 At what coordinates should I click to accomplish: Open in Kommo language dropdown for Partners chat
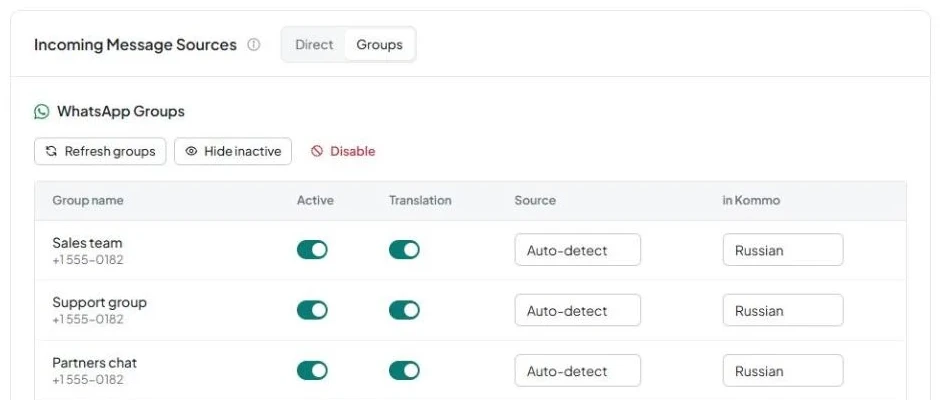pyautogui.click(x=783, y=371)
